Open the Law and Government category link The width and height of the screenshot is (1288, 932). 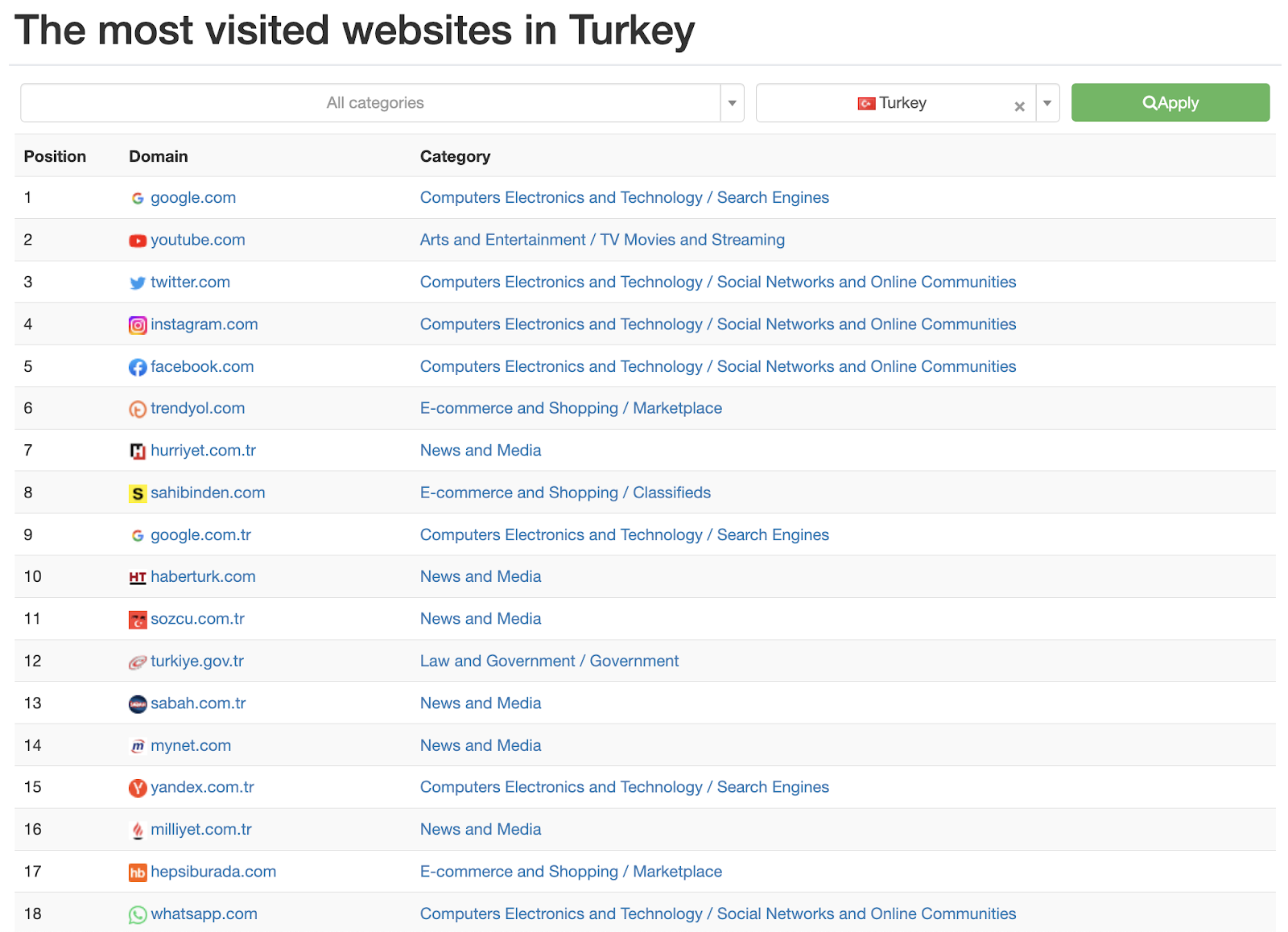pos(549,661)
